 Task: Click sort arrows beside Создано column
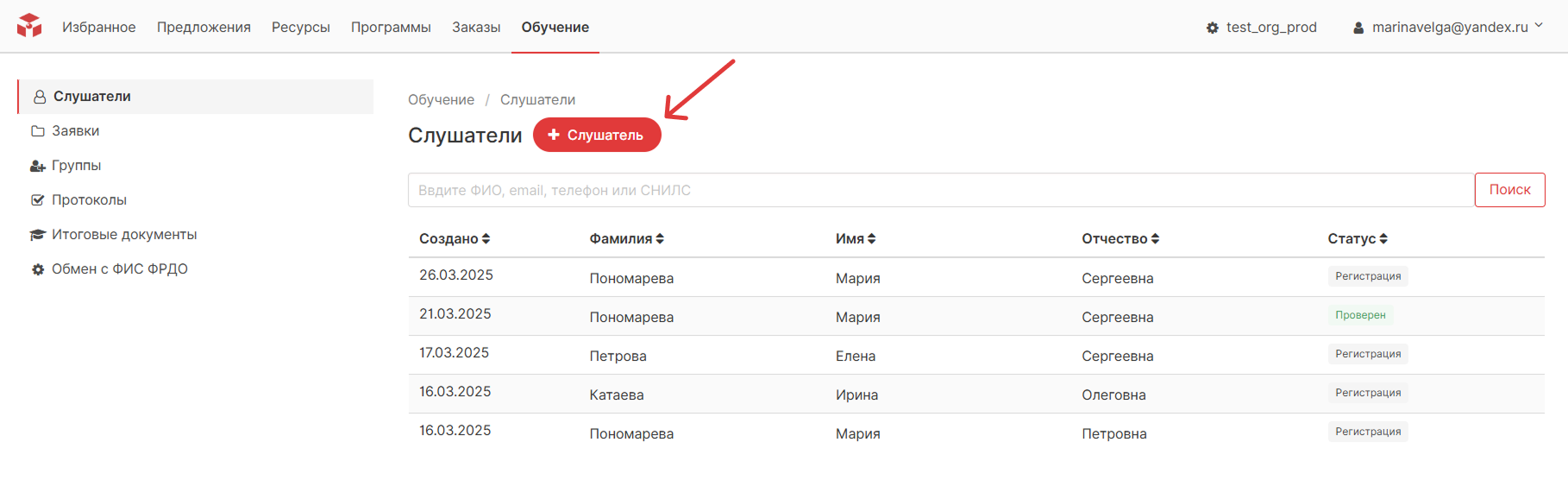[x=486, y=239]
